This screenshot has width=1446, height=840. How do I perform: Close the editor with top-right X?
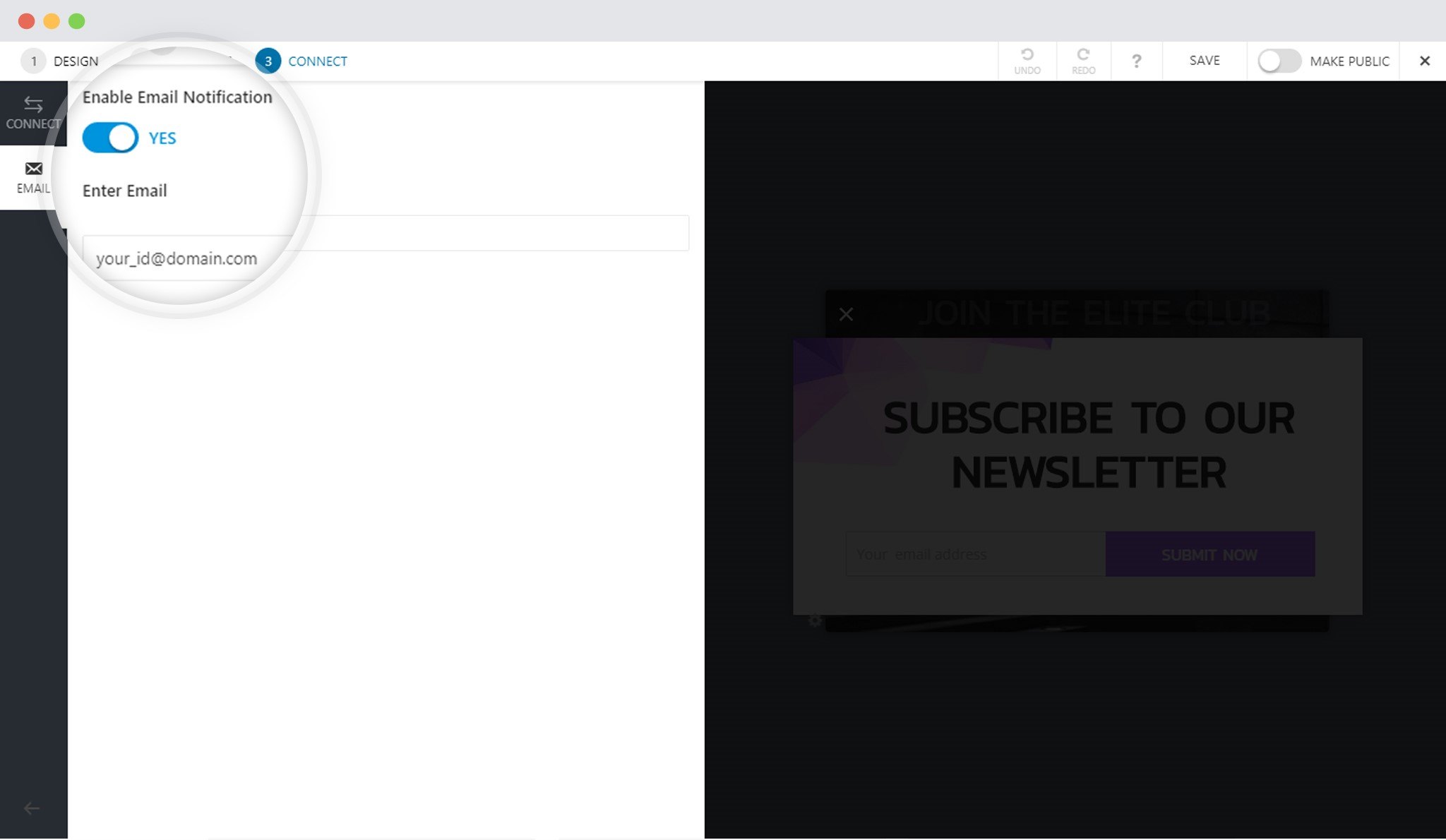tap(1425, 61)
